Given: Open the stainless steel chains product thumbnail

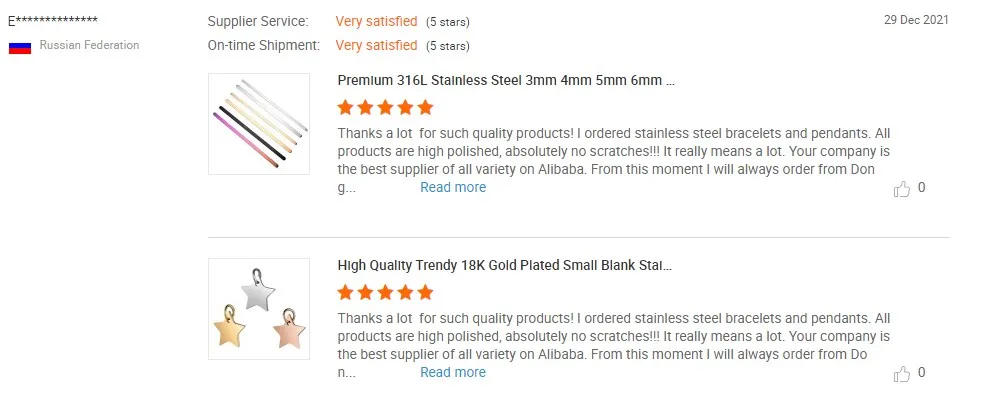Looking at the screenshot, I should click(x=259, y=124).
